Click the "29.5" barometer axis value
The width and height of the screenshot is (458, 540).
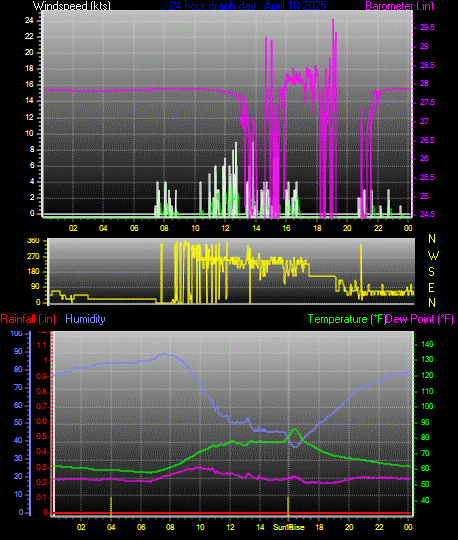[x=427, y=28]
